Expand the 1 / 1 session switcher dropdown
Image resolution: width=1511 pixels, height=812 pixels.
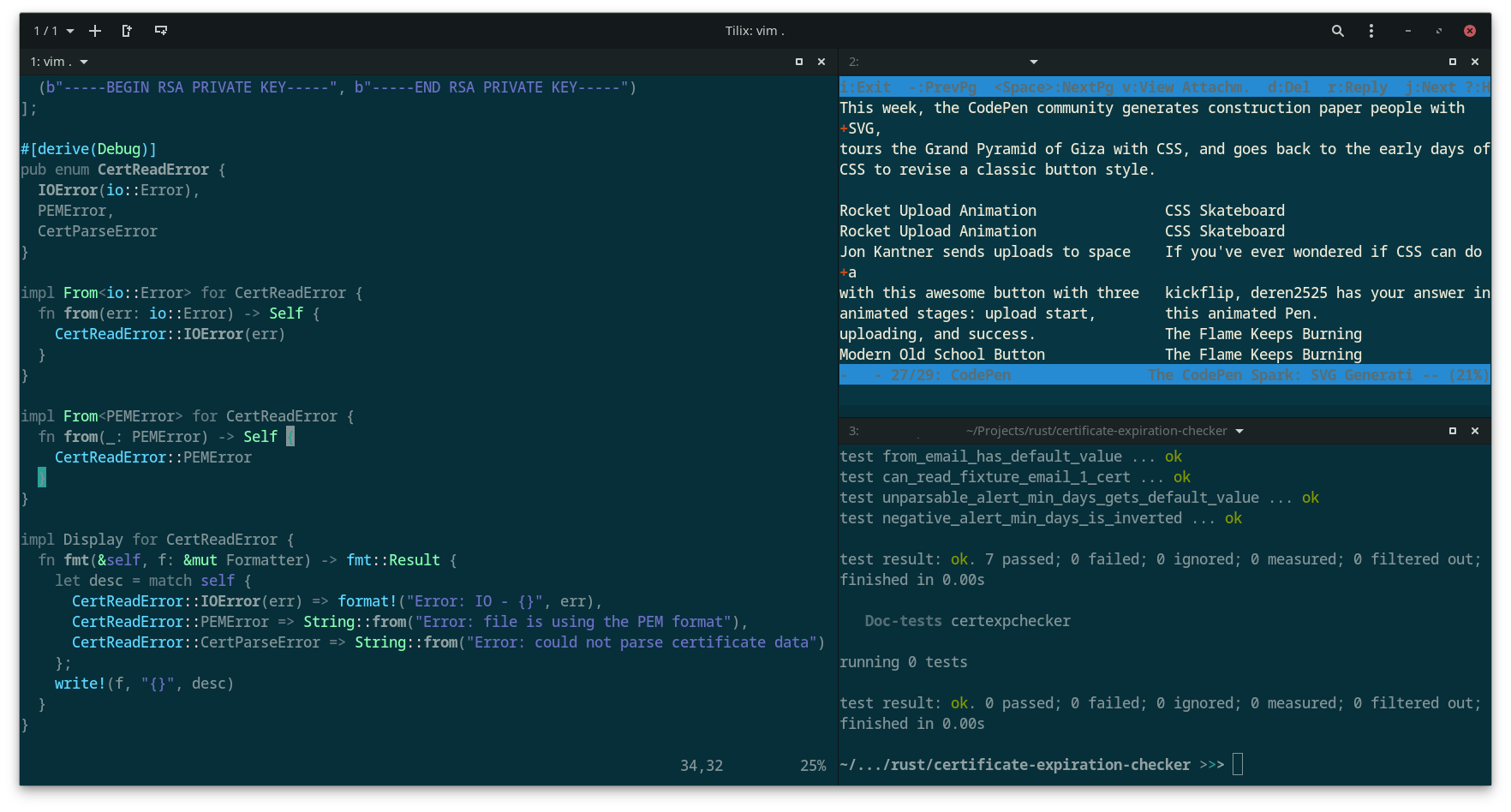pos(53,31)
